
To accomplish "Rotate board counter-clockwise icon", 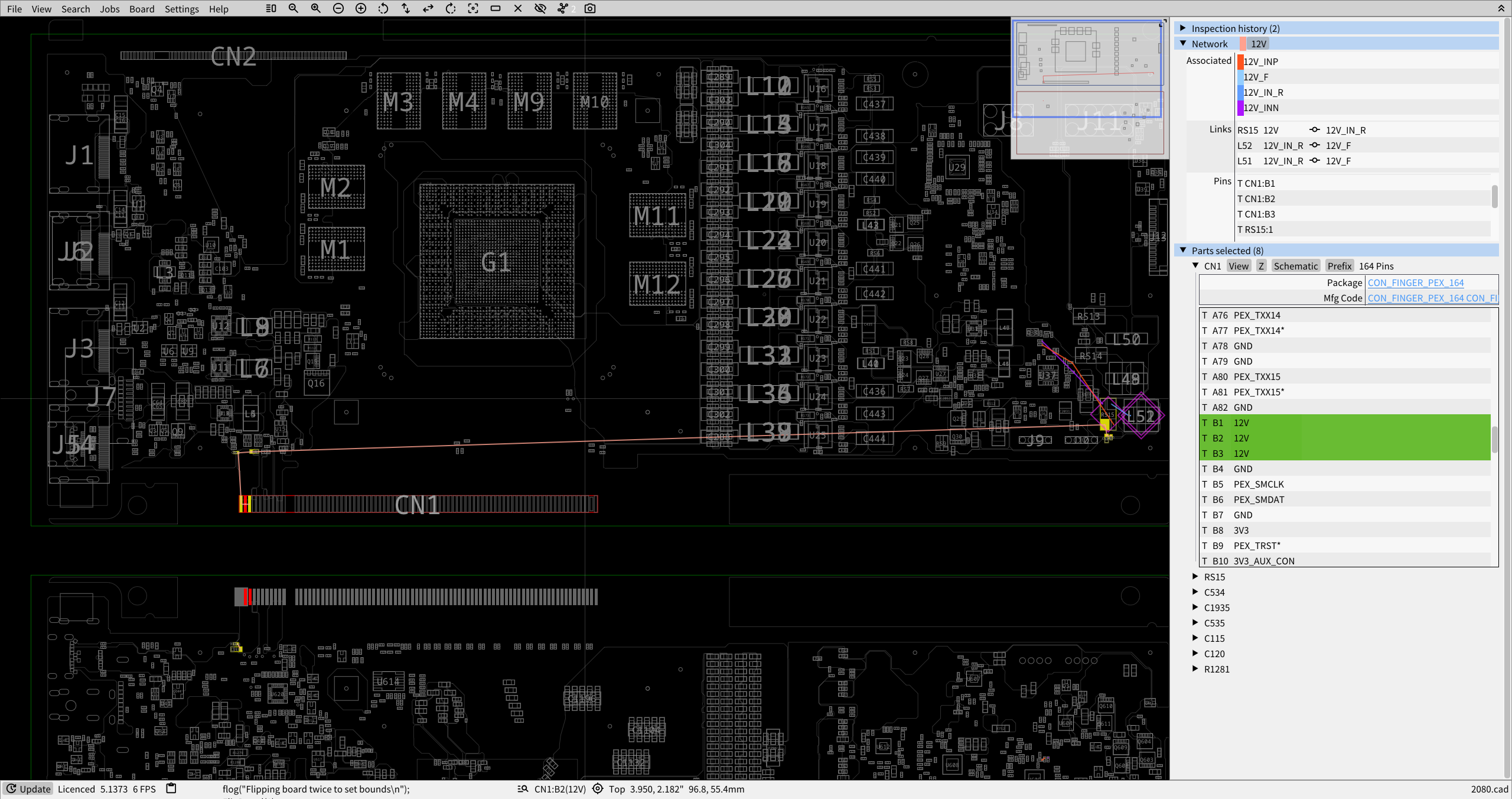I will (x=383, y=8).
